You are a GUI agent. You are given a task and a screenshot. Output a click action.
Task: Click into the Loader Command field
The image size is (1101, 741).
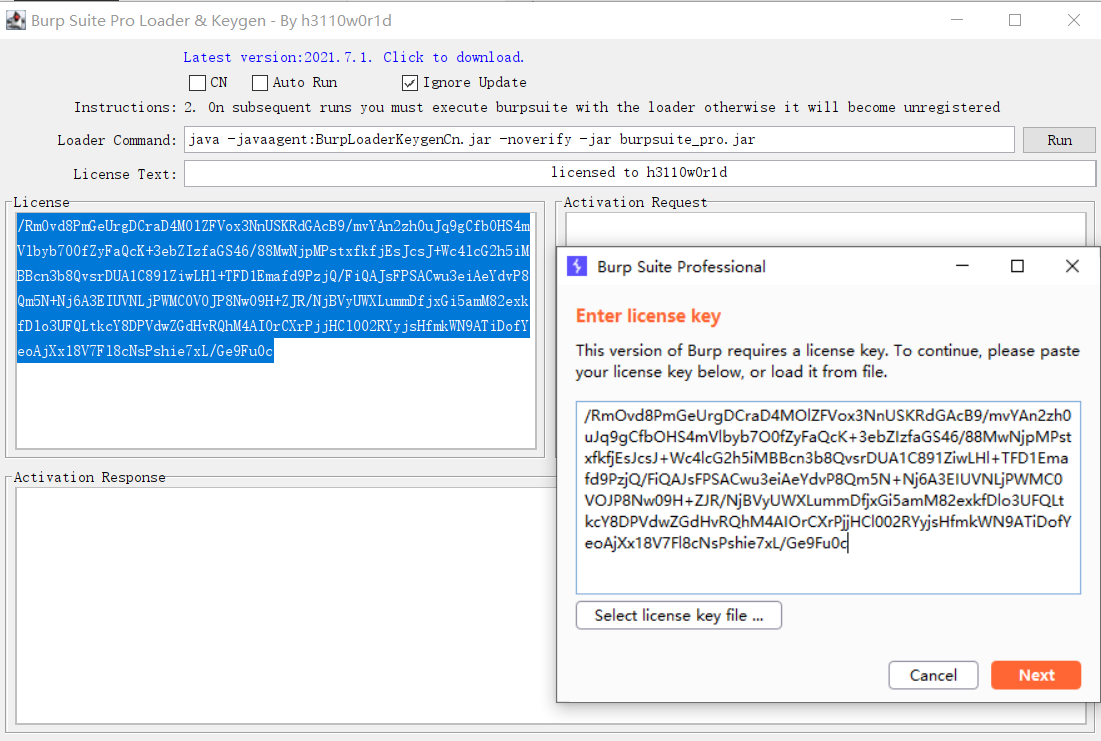point(599,140)
